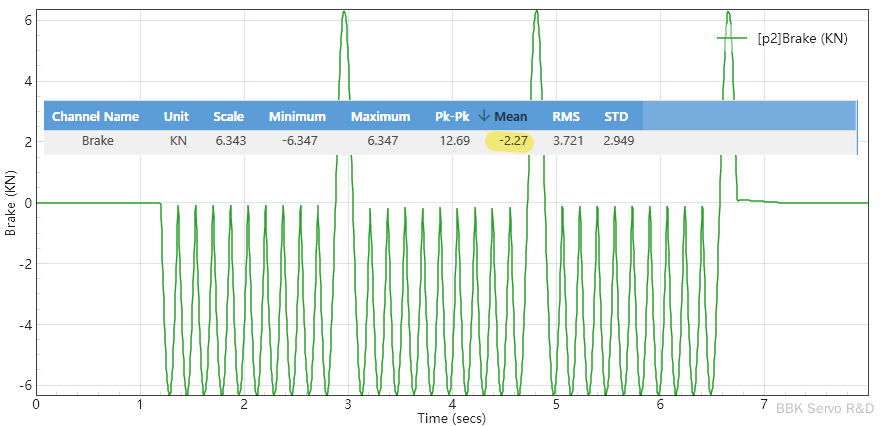Click the Unit column header
Image resolution: width=884 pixels, height=426 pixels.
coord(176,116)
